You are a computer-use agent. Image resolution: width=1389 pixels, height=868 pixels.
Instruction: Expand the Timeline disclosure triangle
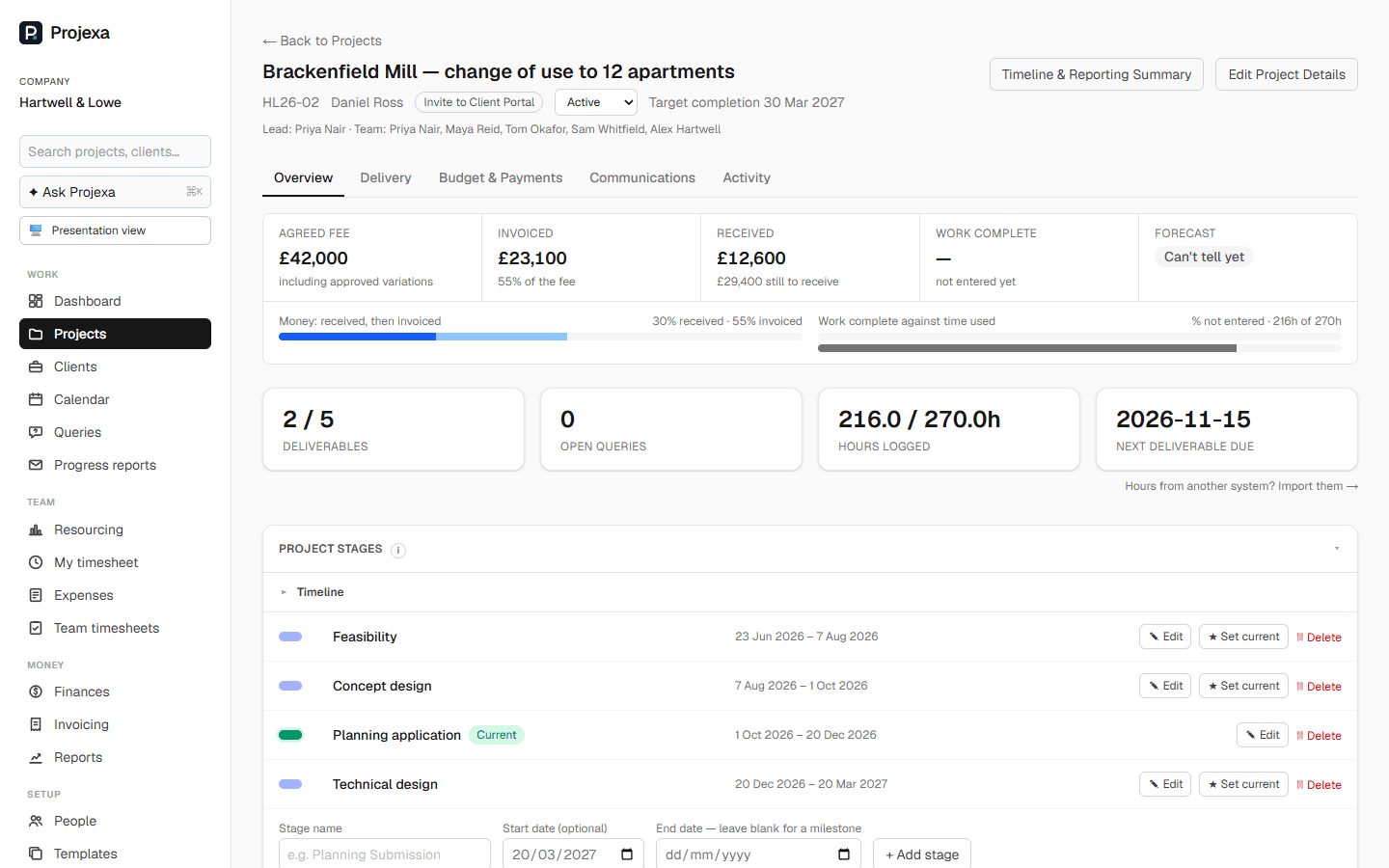click(284, 592)
